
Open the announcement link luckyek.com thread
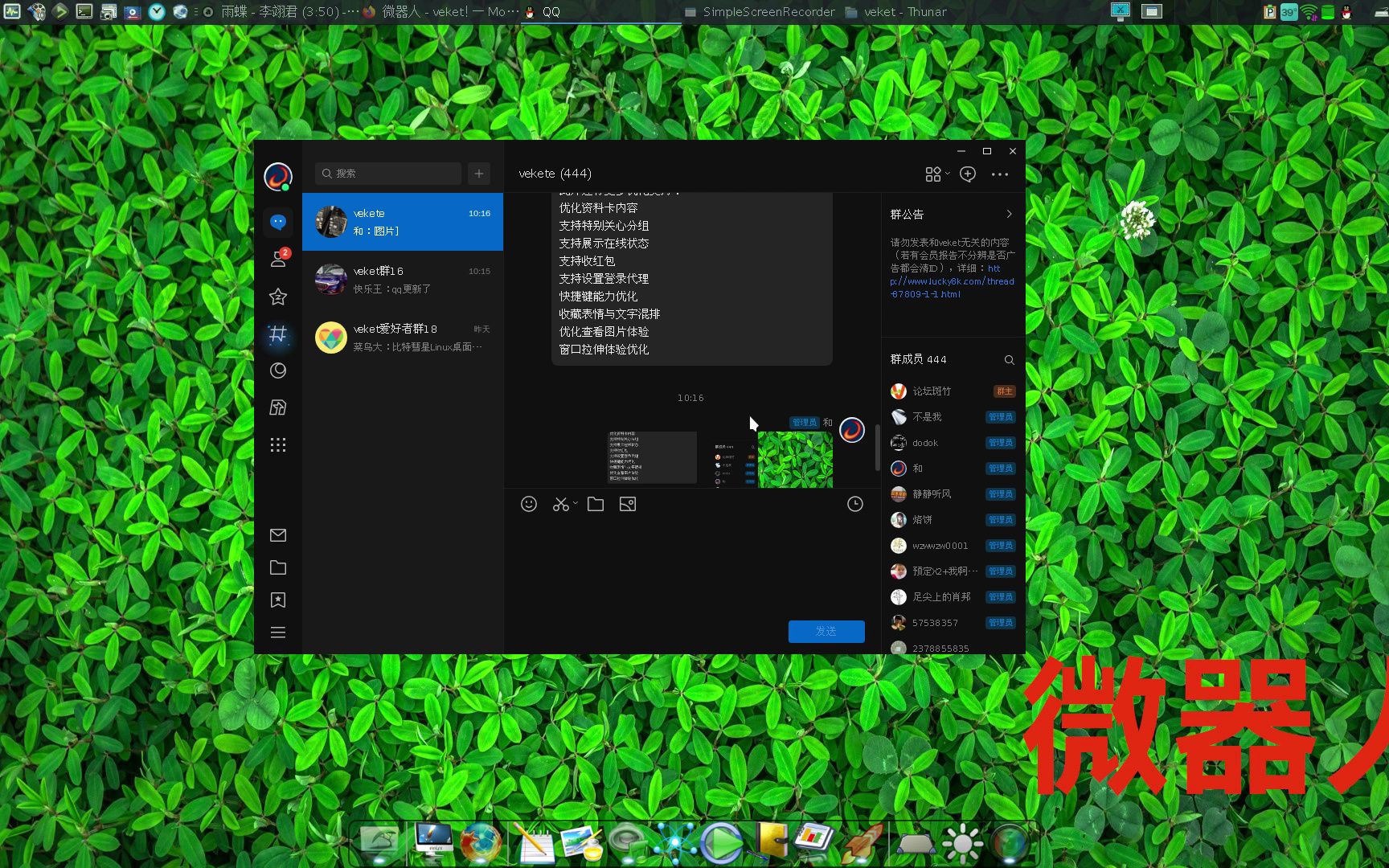coord(952,281)
